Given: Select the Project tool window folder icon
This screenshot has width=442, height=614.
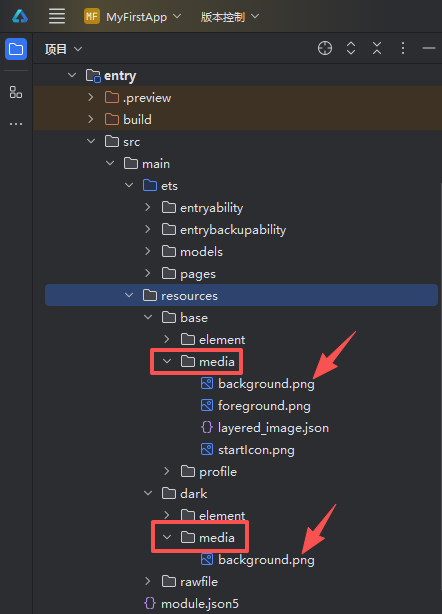Looking at the screenshot, I should click(16, 49).
